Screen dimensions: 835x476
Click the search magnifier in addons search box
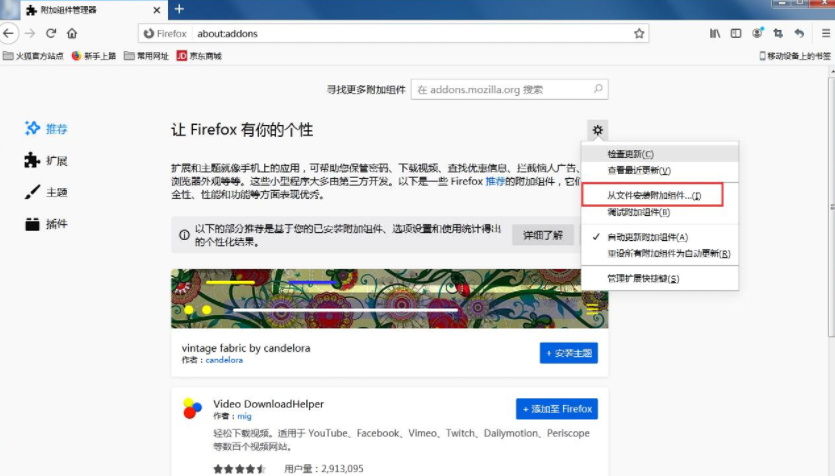[x=598, y=89]
